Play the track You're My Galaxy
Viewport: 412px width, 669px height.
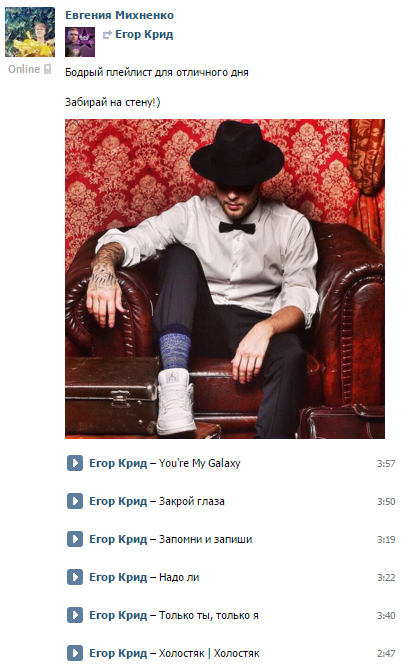click(75, 463)
